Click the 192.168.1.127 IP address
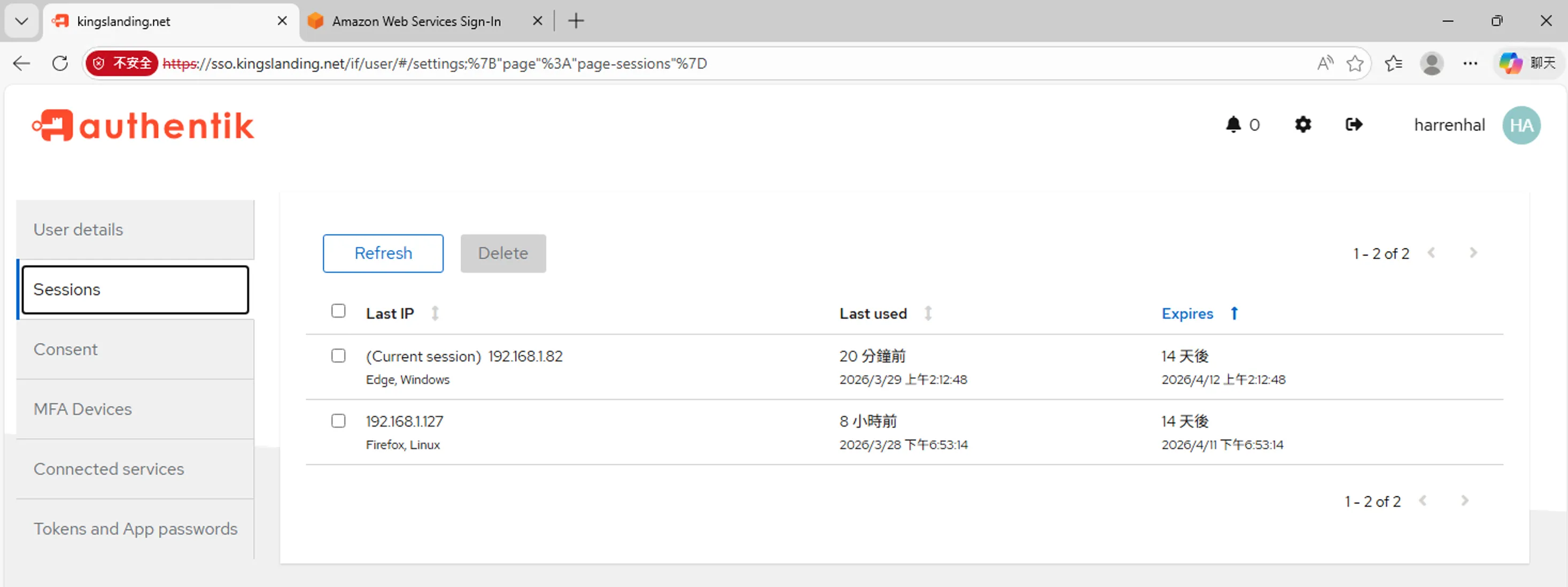The width and height of the screenshot is (1568, 587). click(405, 421)
